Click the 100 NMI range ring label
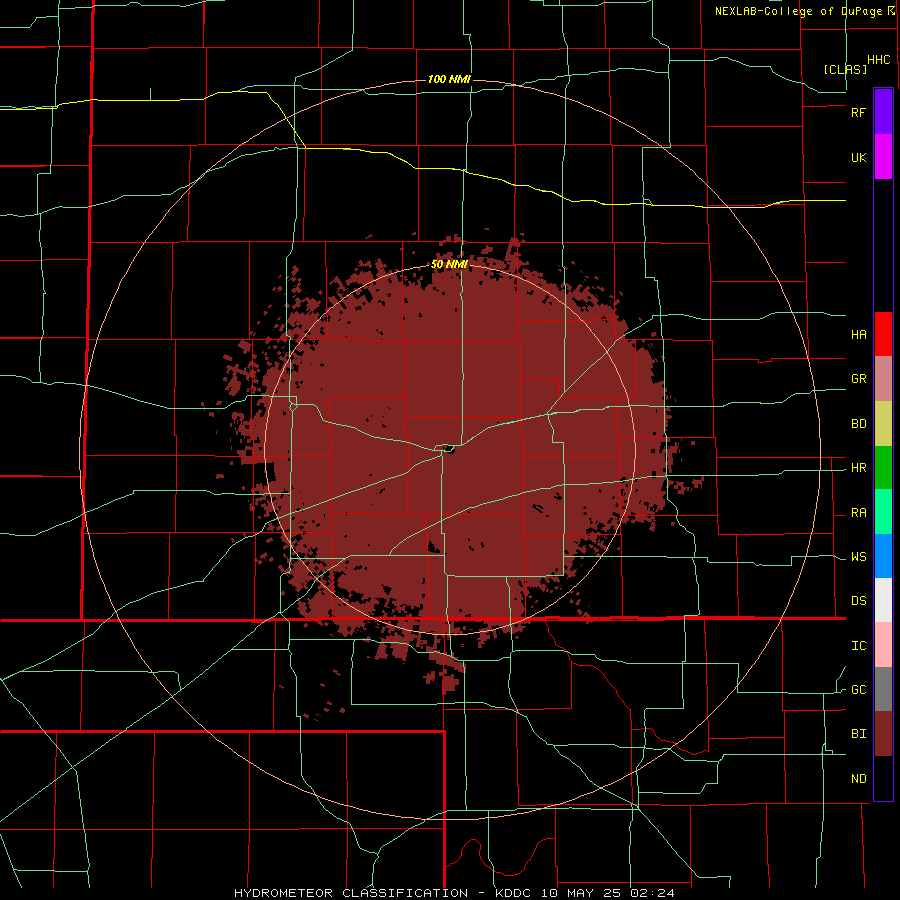 pyautogui.click(x=449, y=79)
